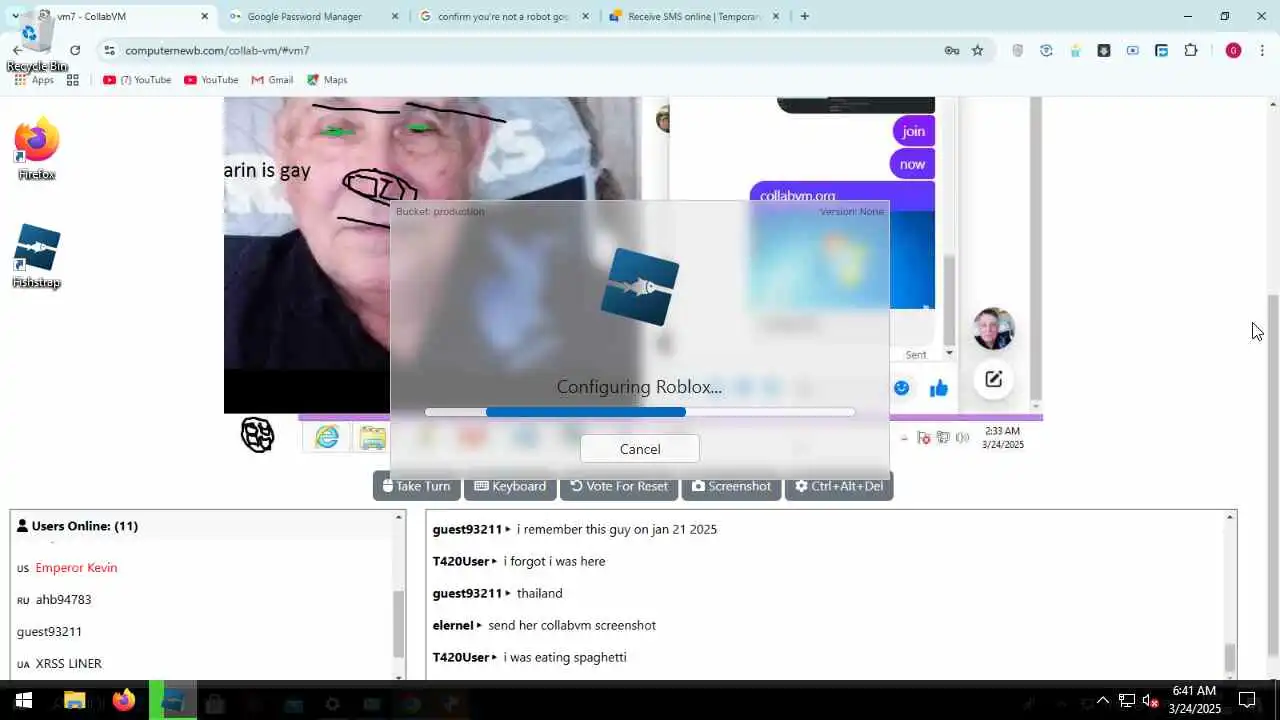
Task: Open Firefox from host taskbar
Action: [123, 701]
